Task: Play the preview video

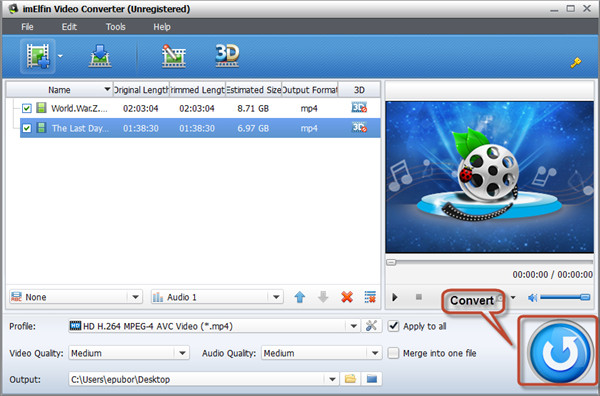Action: pos(395,297)
